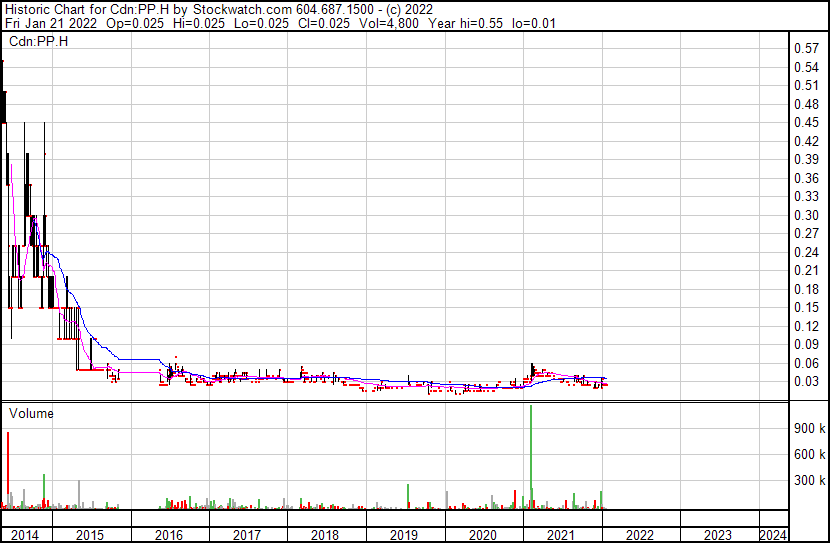Image resolution: width=830 pixels, height=543 pixels.
Task: Click the 300 k volume axis label
Action: 809,480
